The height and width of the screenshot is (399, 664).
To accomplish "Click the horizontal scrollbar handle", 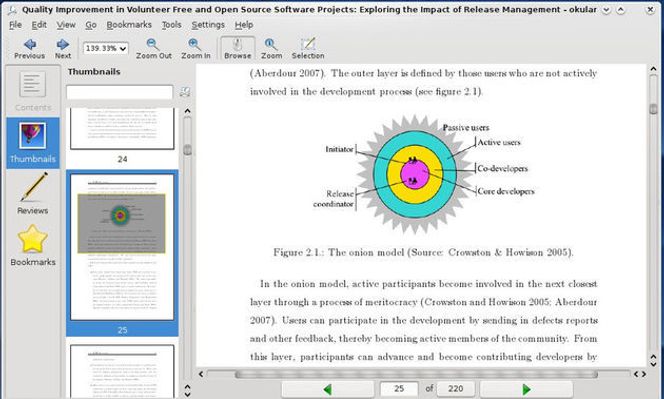I will pyautogui.click(x=416, y=374).
